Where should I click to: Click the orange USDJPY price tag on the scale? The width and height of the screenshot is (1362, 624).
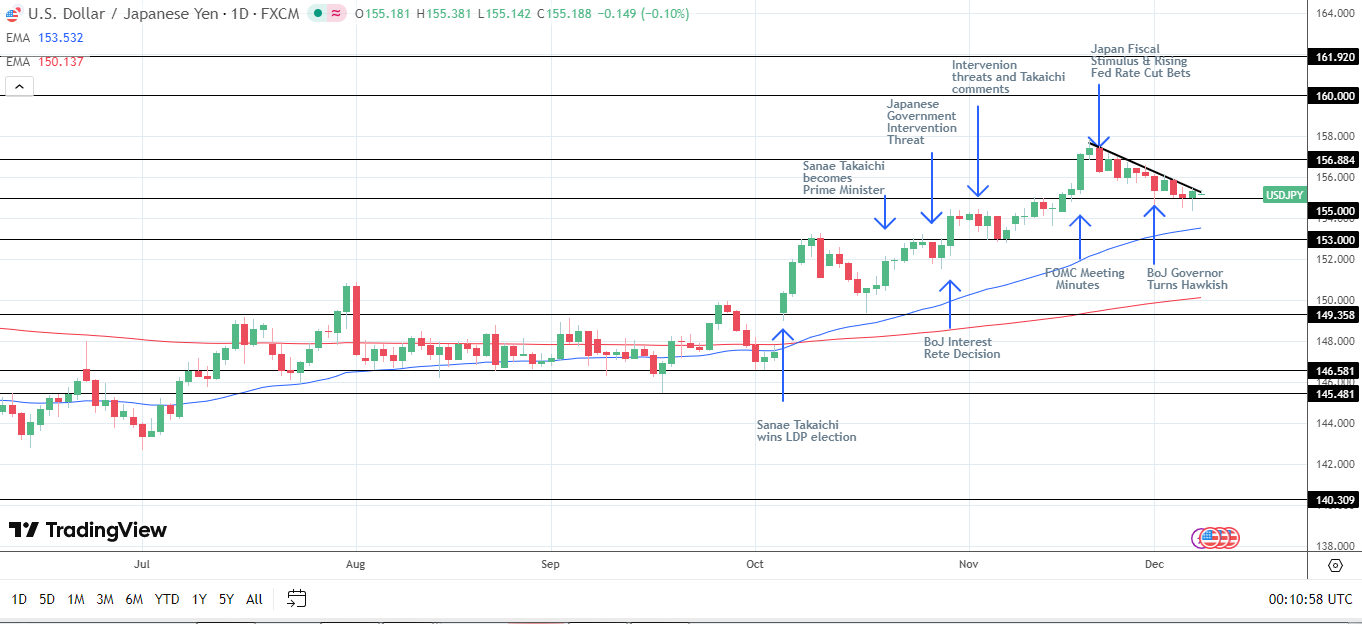[1283, 195]
